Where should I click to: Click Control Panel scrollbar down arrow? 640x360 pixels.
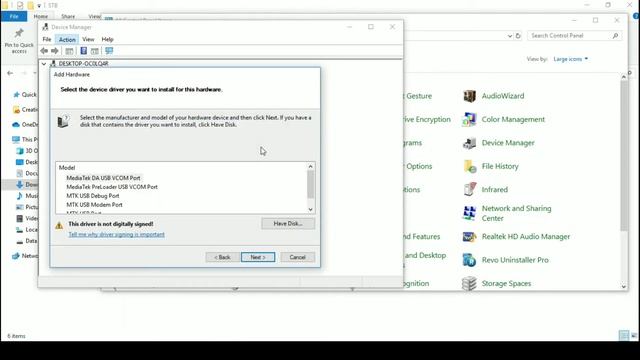(x=624, y=287)
